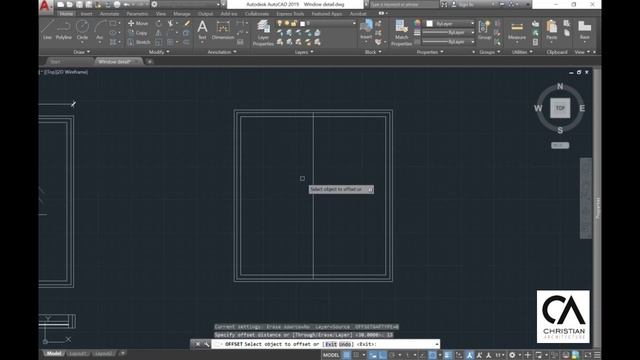Image resolution: width=640 pixels, height=360 pixels.
Task: Open the Insert ribbon tab
Action: click(x=86, y=14)
